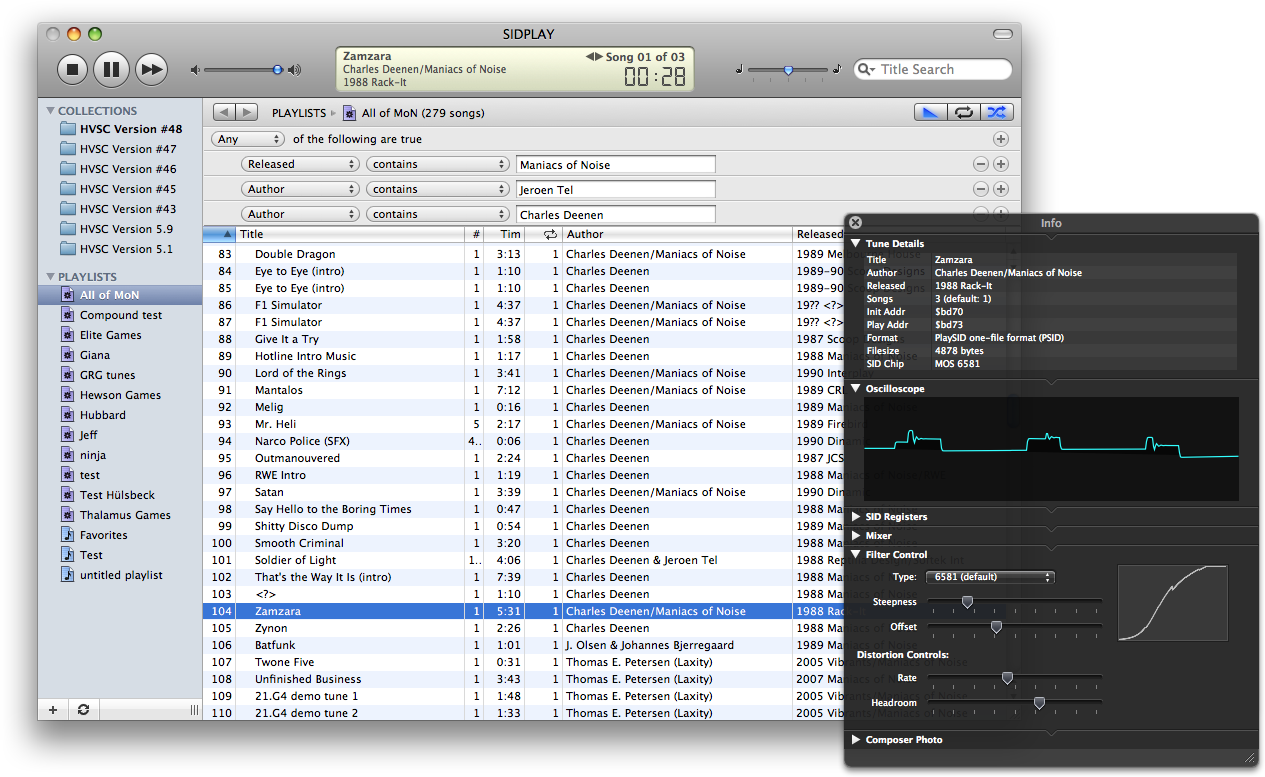Collapse the Collections section
The width and height of the screenshot is (1265, 777).
coord(50,111)
